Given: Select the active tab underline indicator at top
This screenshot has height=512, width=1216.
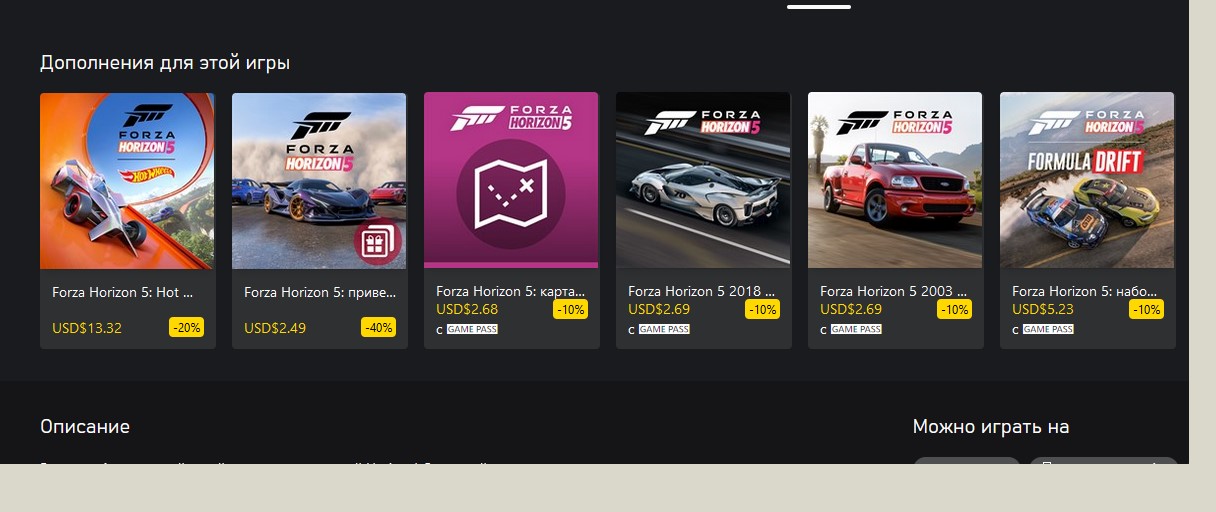Looking at the screenshot, I should point(819,6).
